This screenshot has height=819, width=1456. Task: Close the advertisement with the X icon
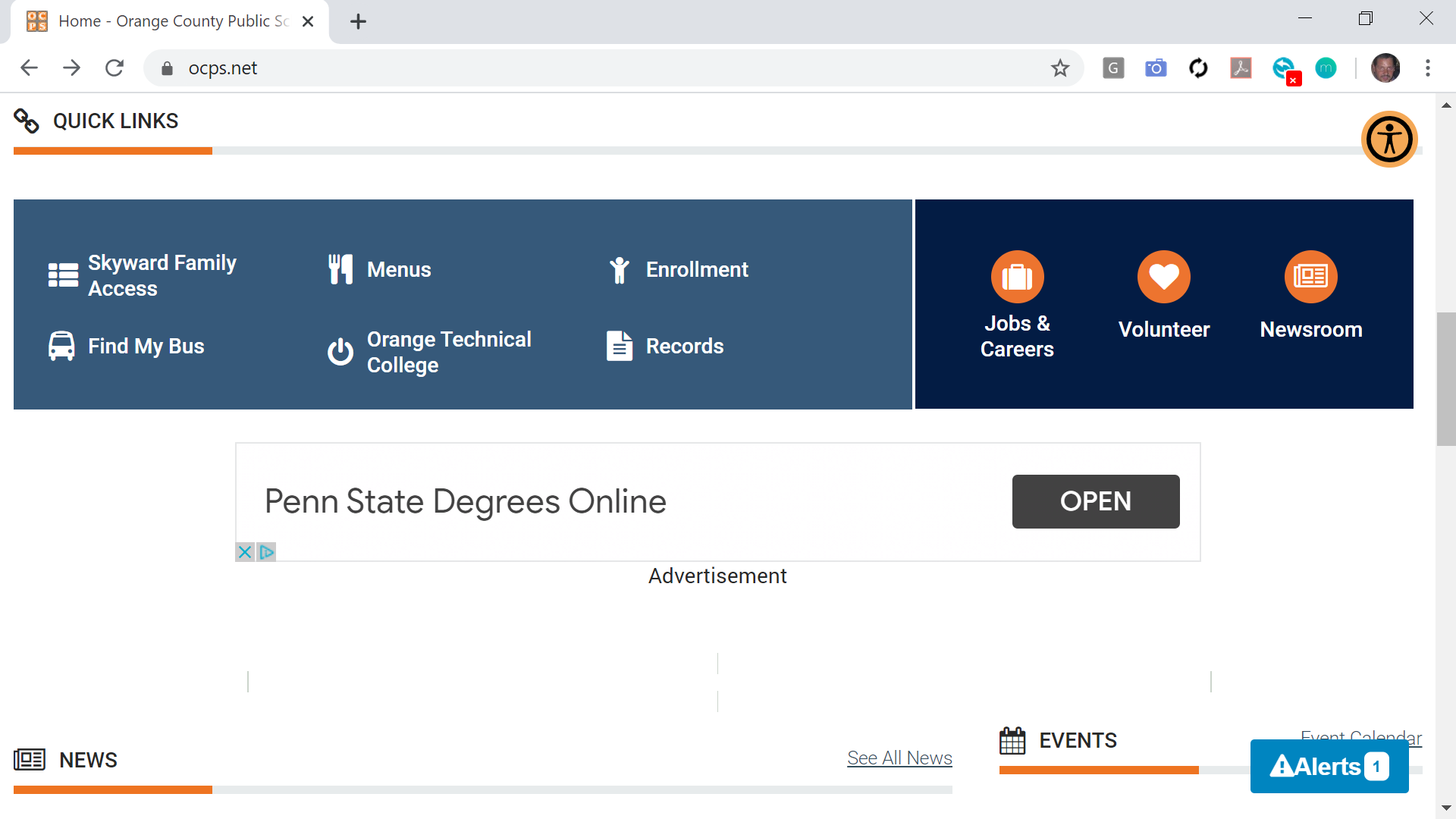(245, 552)
